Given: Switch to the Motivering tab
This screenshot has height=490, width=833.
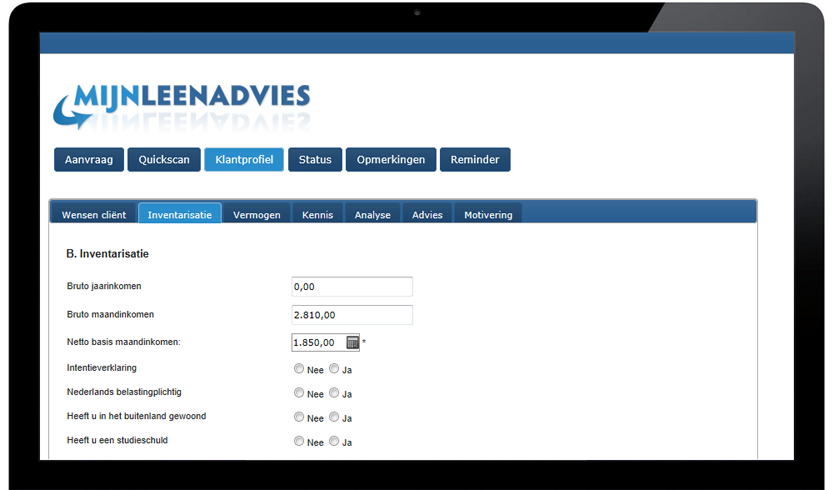Looking at the screenshot, I should coord(488,214).
